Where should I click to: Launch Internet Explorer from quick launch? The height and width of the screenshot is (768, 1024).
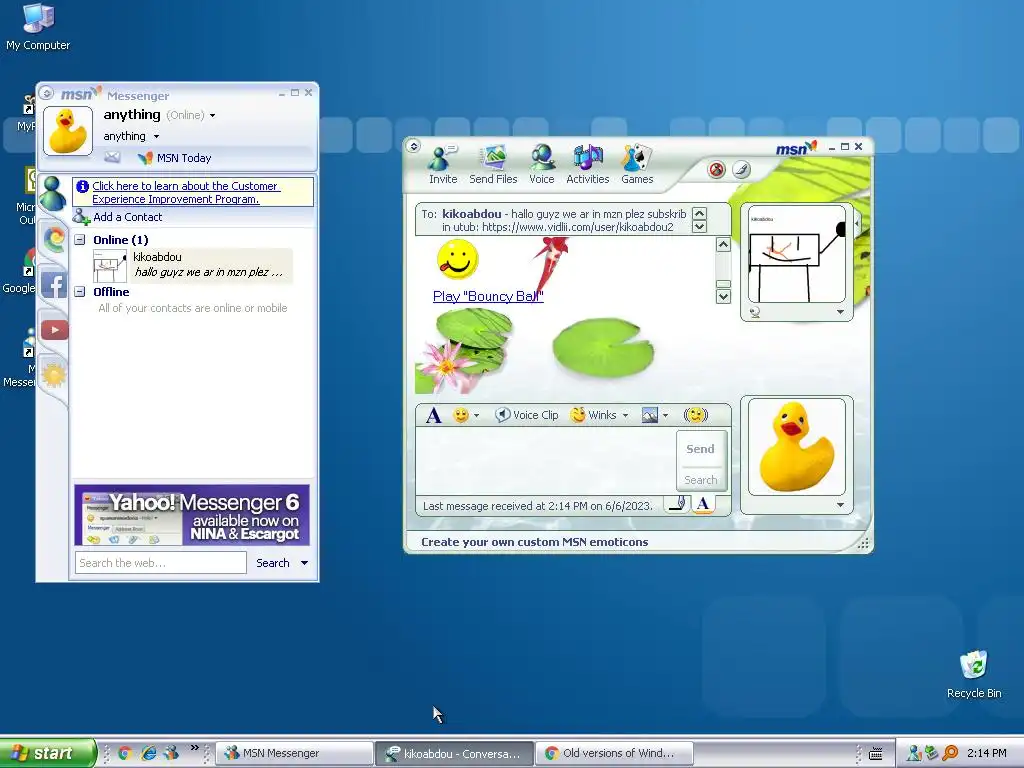pyautogui.click(x=148, y=753)
